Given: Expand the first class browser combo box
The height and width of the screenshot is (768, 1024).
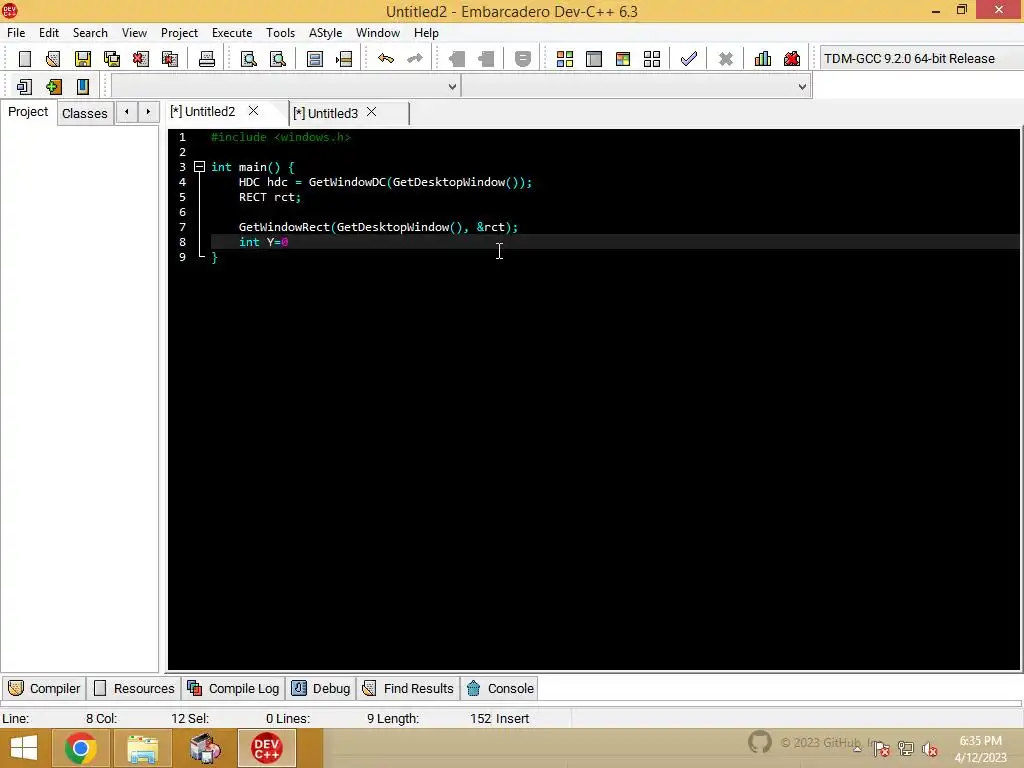Looking at the screenshot, I should [x=452, y=86].
